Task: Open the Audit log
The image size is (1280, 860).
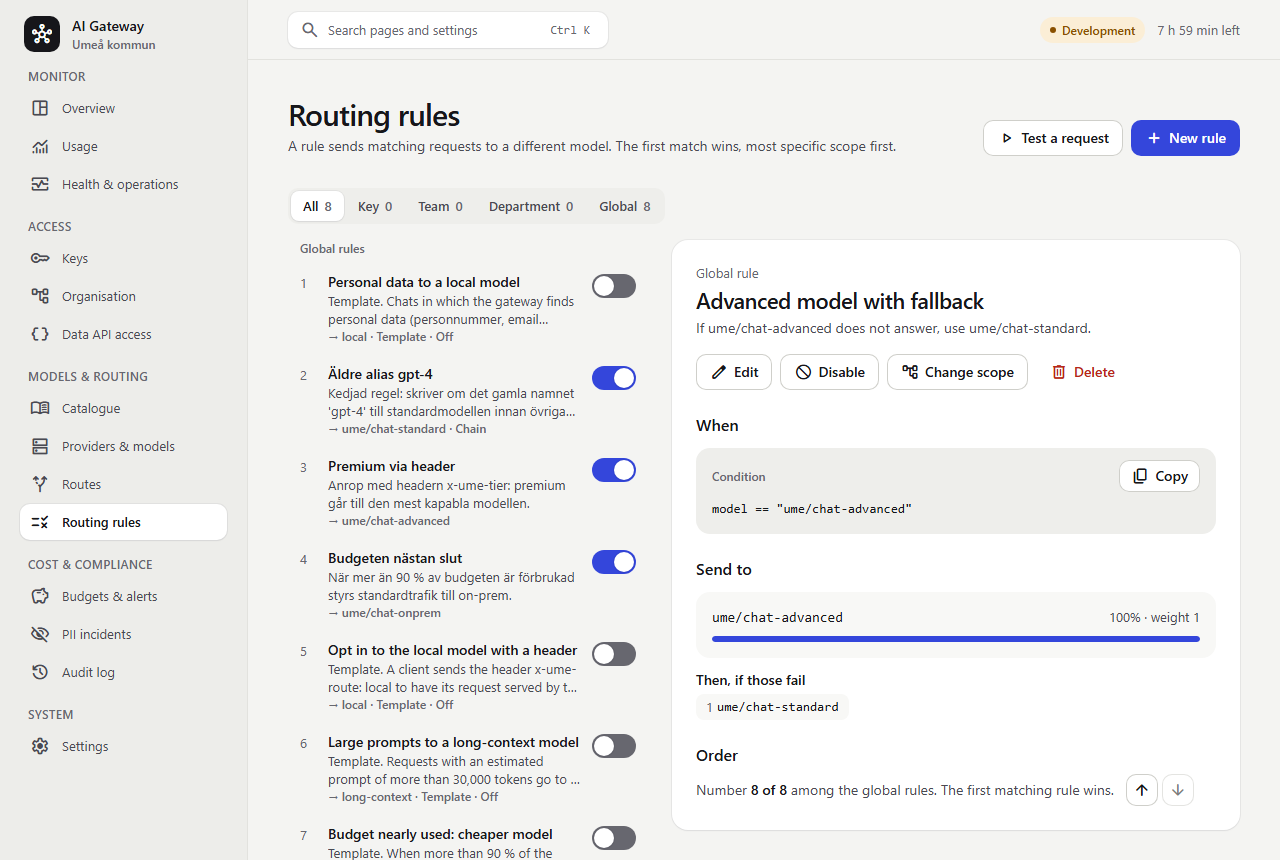Action: (123, 672)
